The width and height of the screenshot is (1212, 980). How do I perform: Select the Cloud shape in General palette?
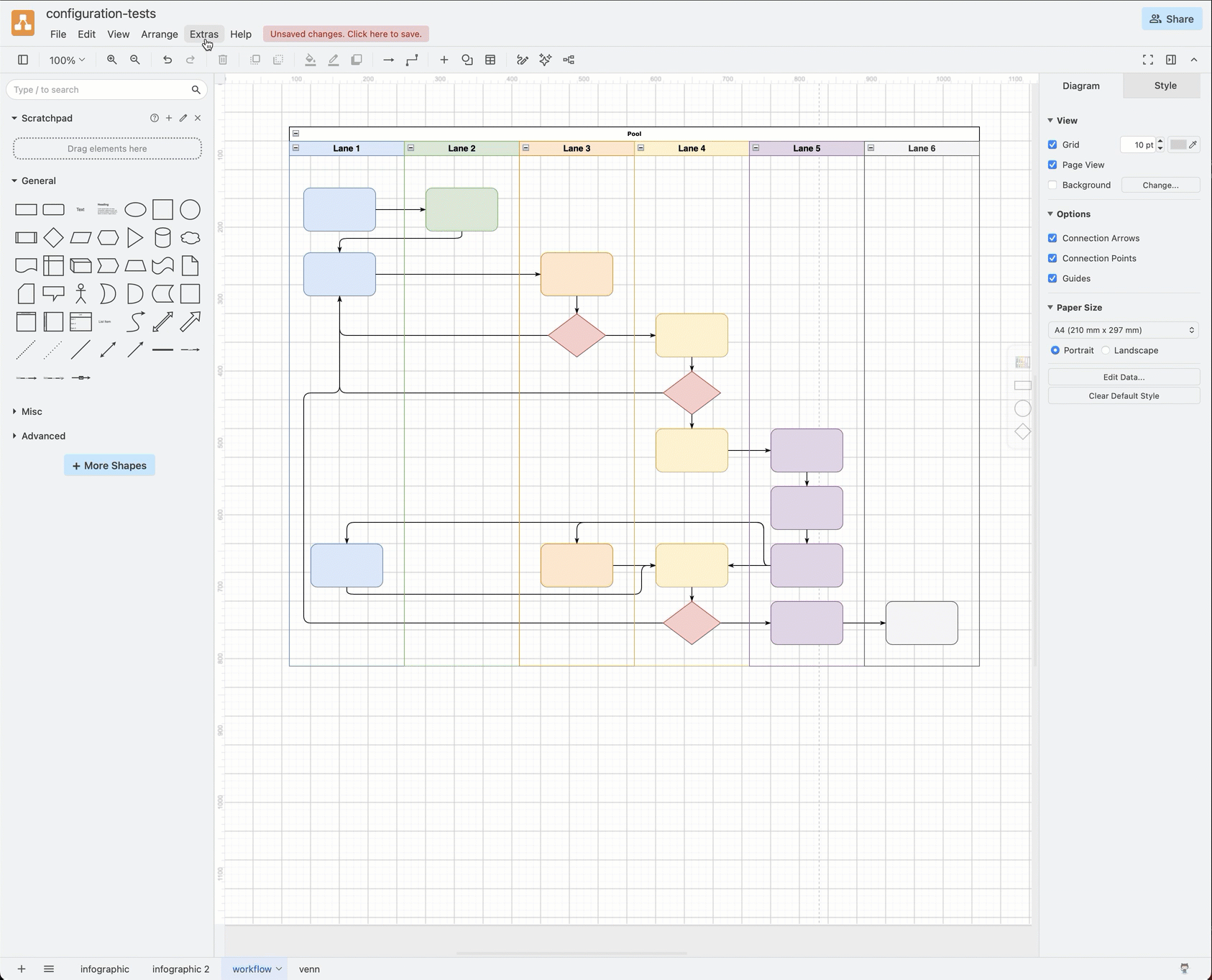pyautogui.click(x=190, y=237)
